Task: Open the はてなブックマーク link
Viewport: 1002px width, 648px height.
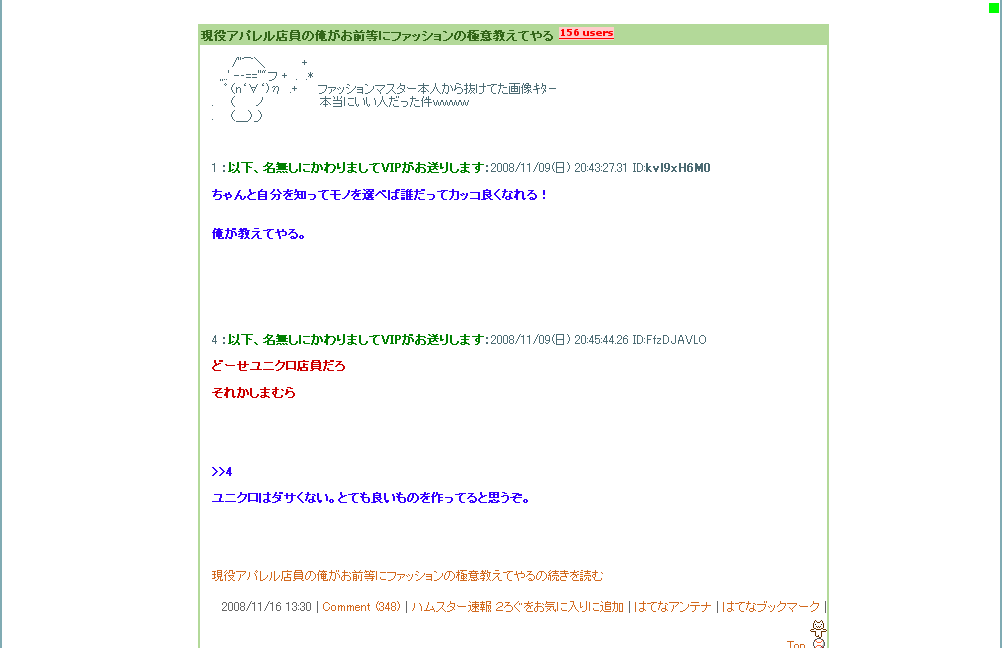Action: [771, 606]
